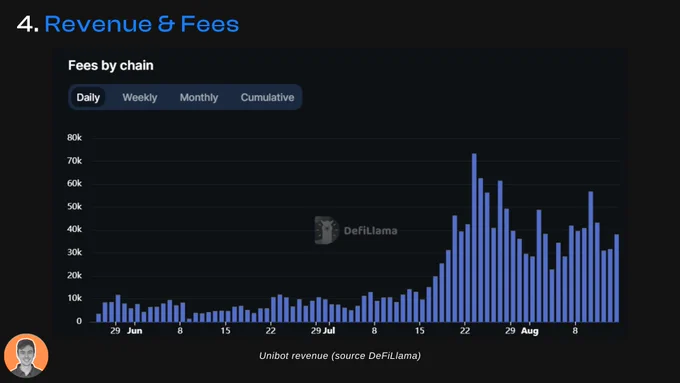Click the last bar on the right
Image resolution: width=680 pixels, height=383 pixels.
coord(617,278)
